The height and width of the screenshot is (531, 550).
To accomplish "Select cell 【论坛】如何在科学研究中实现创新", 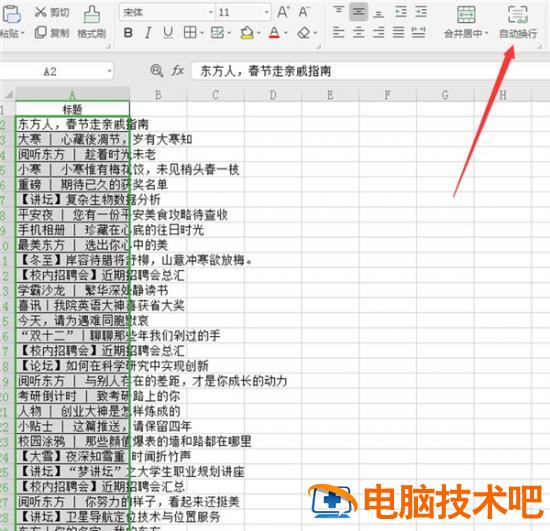I will click(72, 366).
